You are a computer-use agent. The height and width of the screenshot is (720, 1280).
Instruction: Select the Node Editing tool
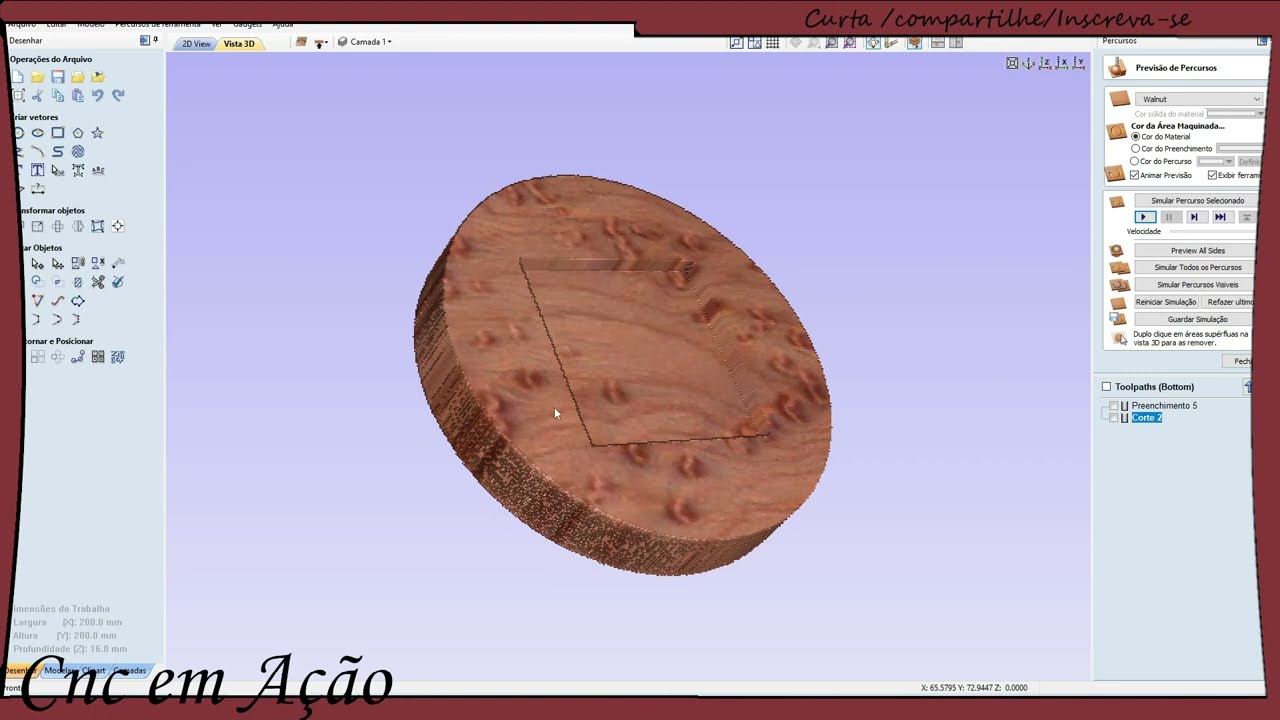[37, 264]
